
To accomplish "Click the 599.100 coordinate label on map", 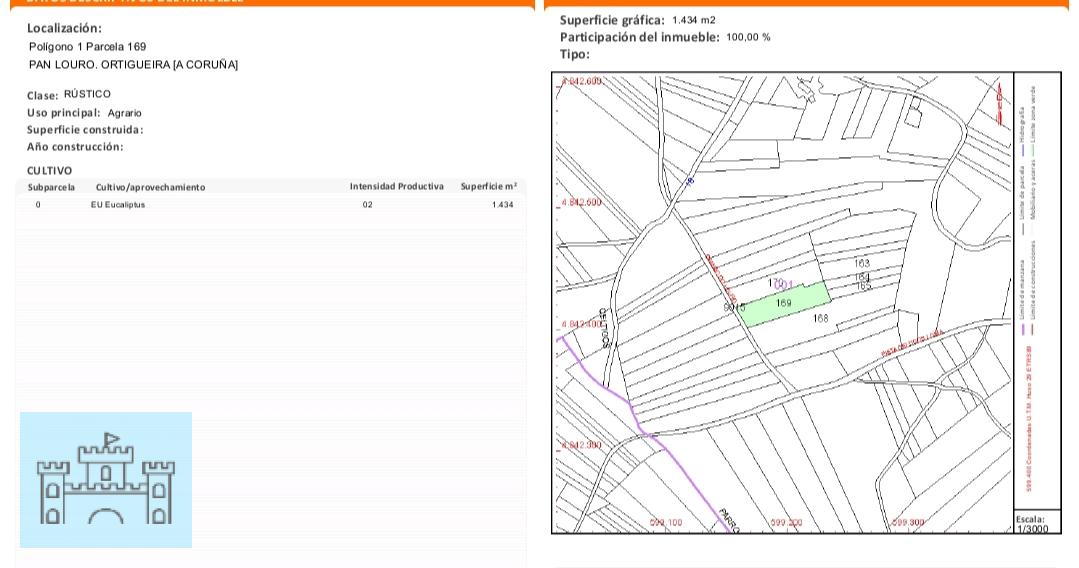I will pyautogui.click(x=667, y=523).
